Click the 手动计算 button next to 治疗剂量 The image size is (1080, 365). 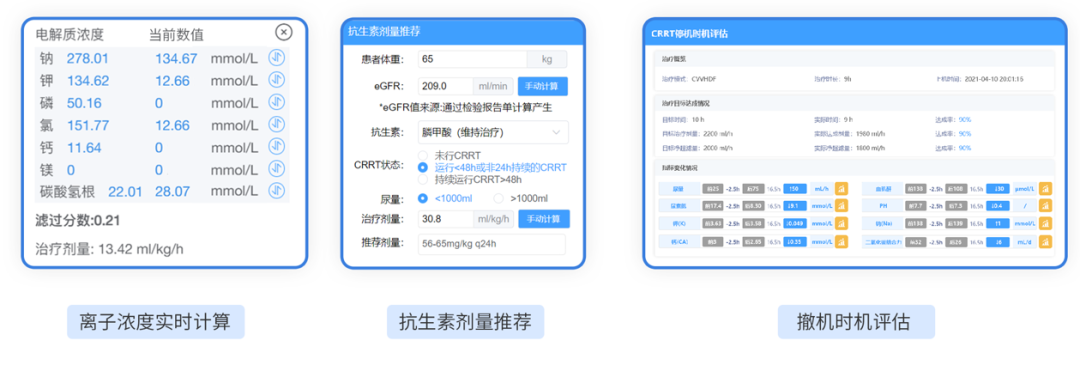tap(543, 219)
